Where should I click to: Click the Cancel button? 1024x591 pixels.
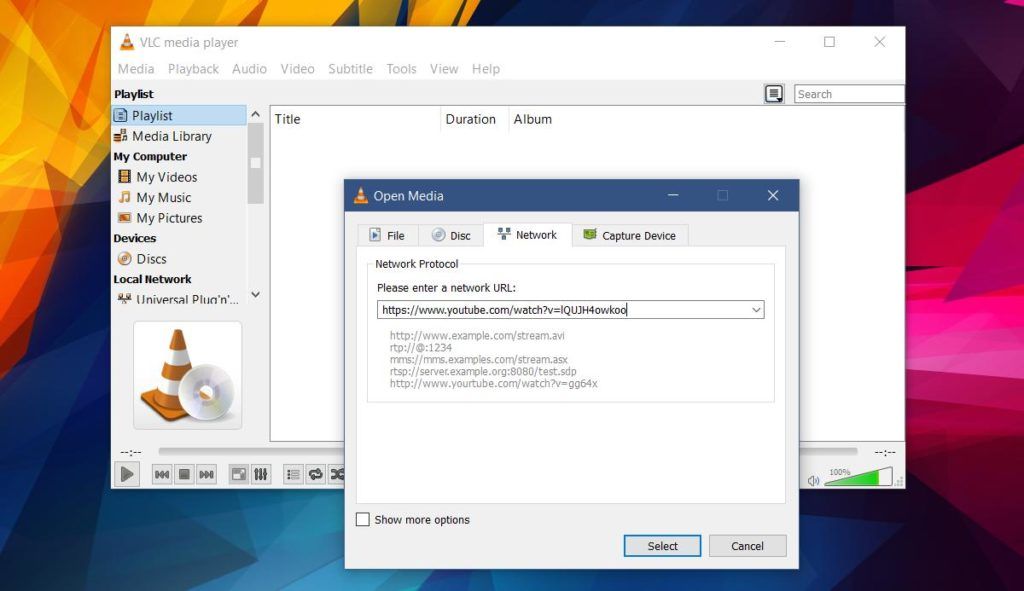(x=747, y=546)
